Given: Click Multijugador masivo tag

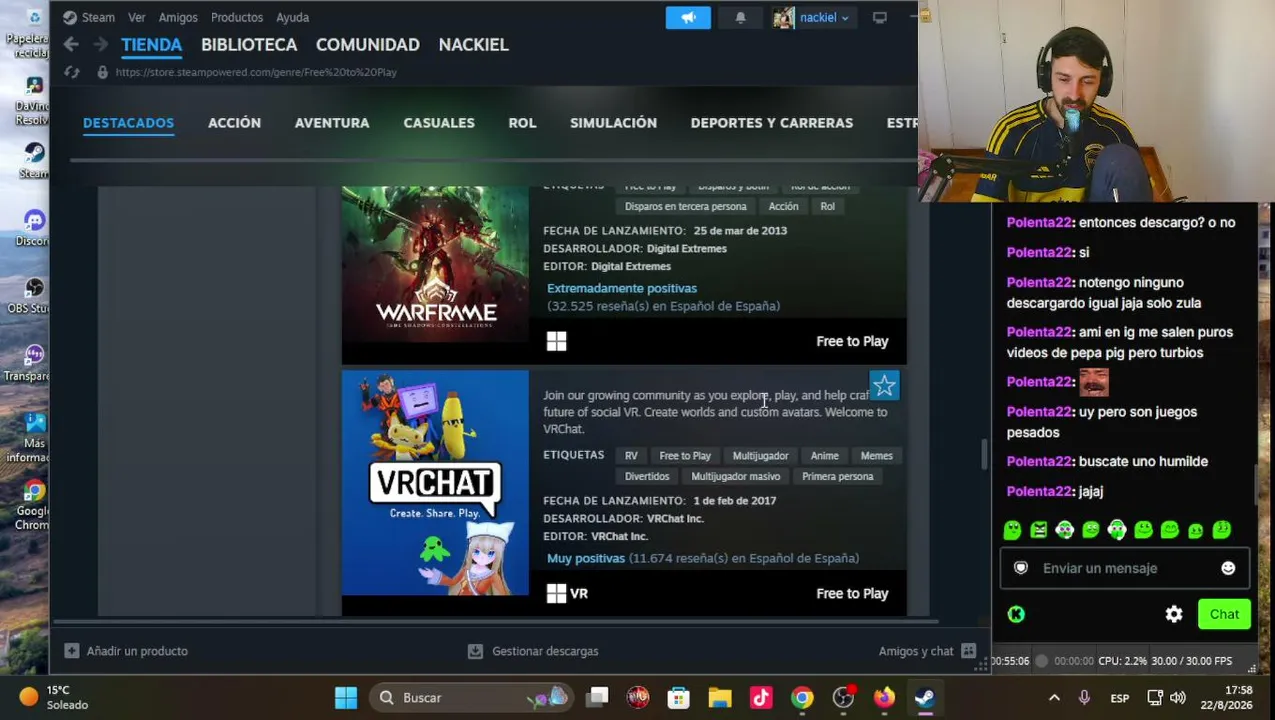Looking at the screenshot, I should tap(735, 477).
